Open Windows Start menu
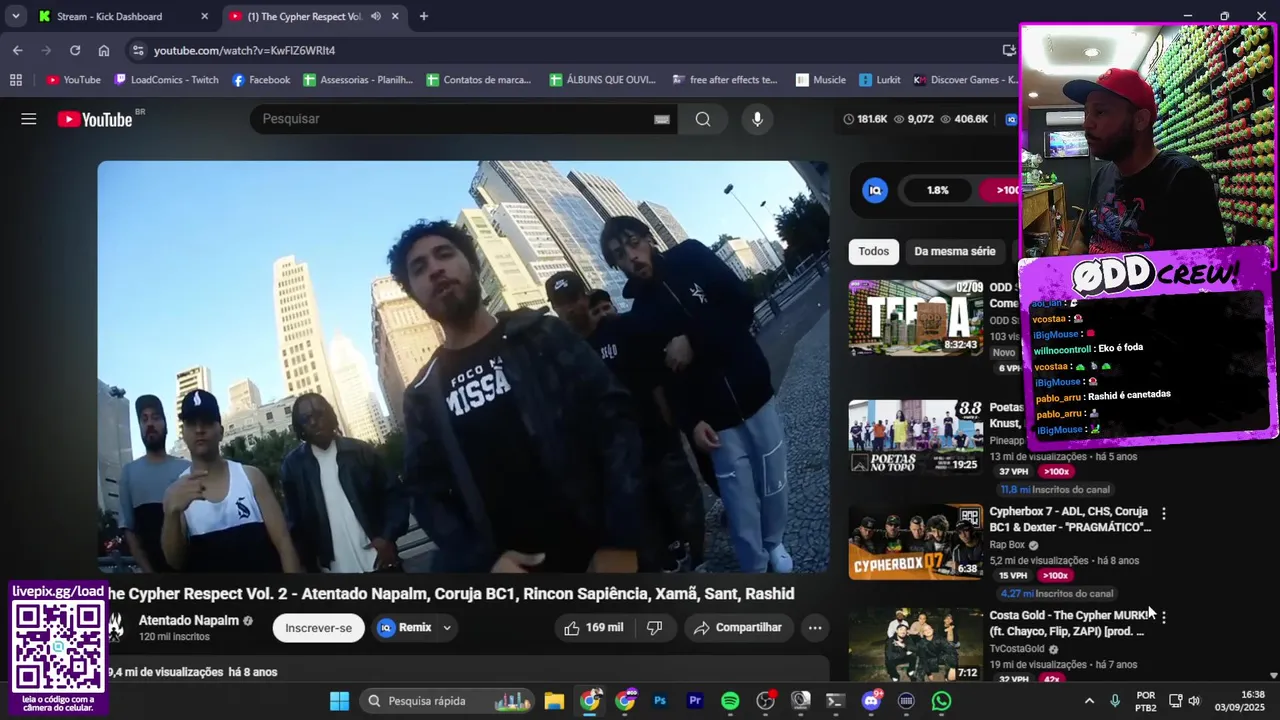Image resolution: width=1280 pixels, height=720 pixels. tap(339, 701)
